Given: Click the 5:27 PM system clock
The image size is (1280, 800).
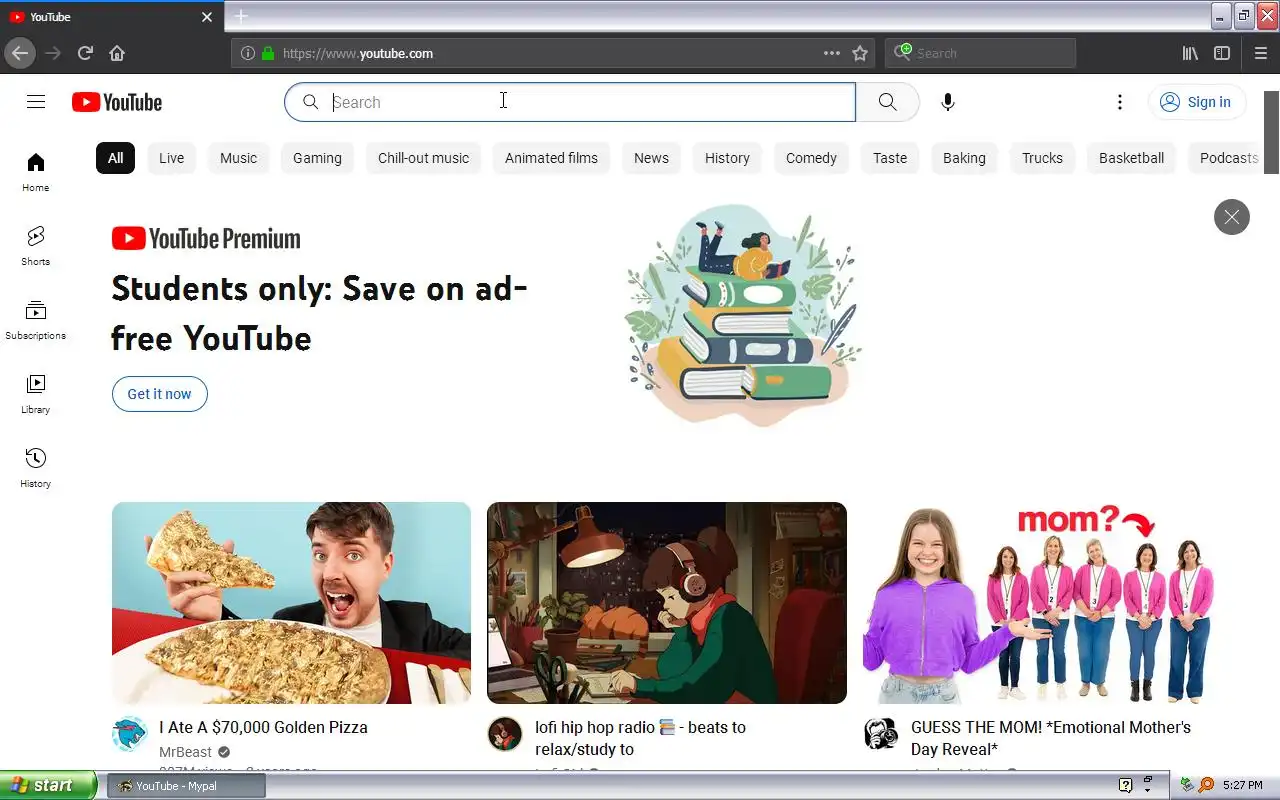Looking at the screenshot, I should (x=1243, y=786).
